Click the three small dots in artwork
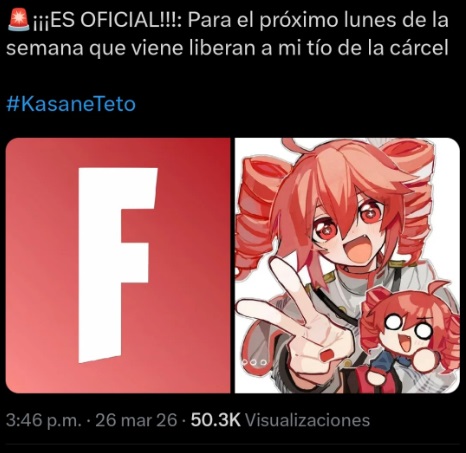The height and width of the screenshot is (453, 466). (255, 362)
